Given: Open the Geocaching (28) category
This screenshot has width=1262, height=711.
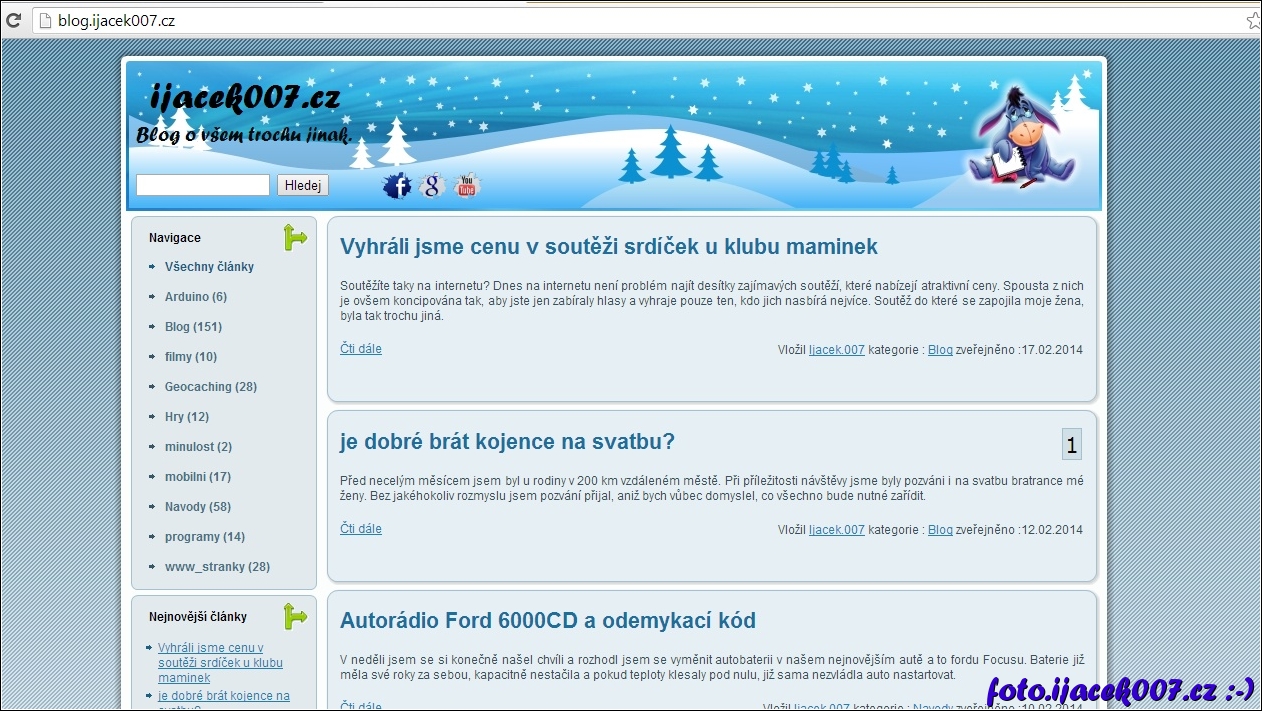Looking at the screenshot, I should (210, 387).
